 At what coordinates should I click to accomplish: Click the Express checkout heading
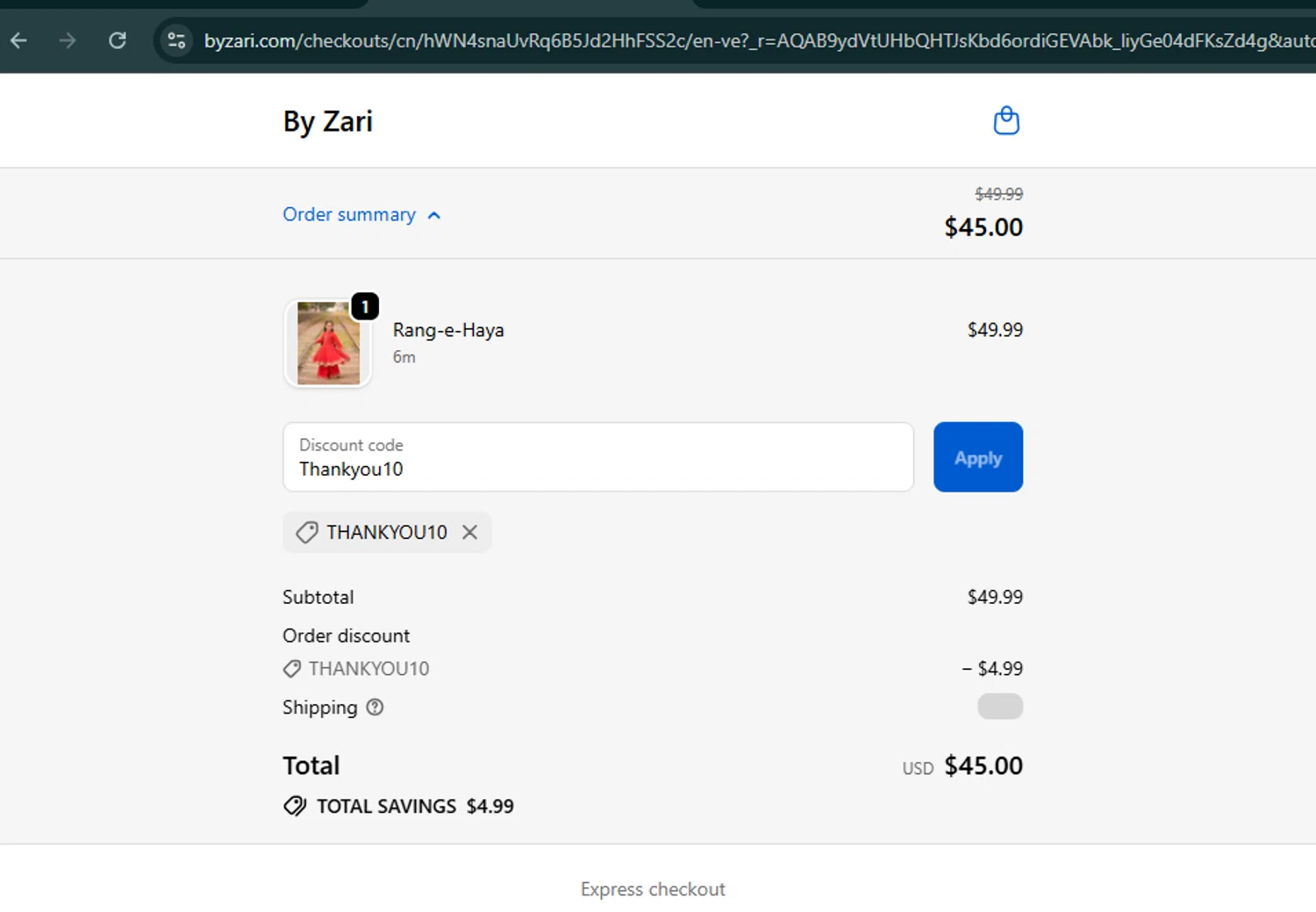(654, 889)
